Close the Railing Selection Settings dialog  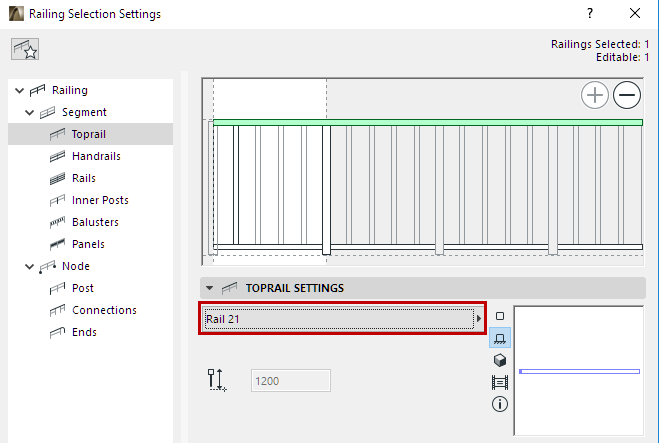tap(635, 13)
